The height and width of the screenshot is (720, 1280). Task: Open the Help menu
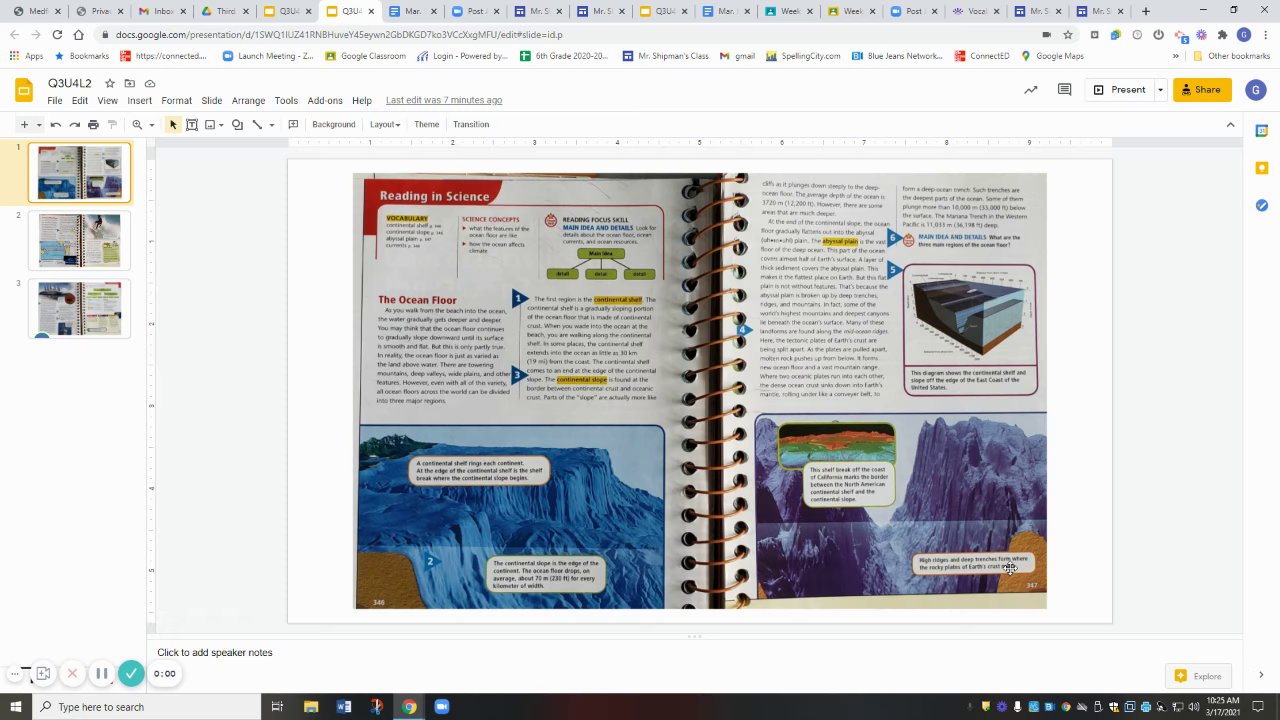(x=362, y=101)
